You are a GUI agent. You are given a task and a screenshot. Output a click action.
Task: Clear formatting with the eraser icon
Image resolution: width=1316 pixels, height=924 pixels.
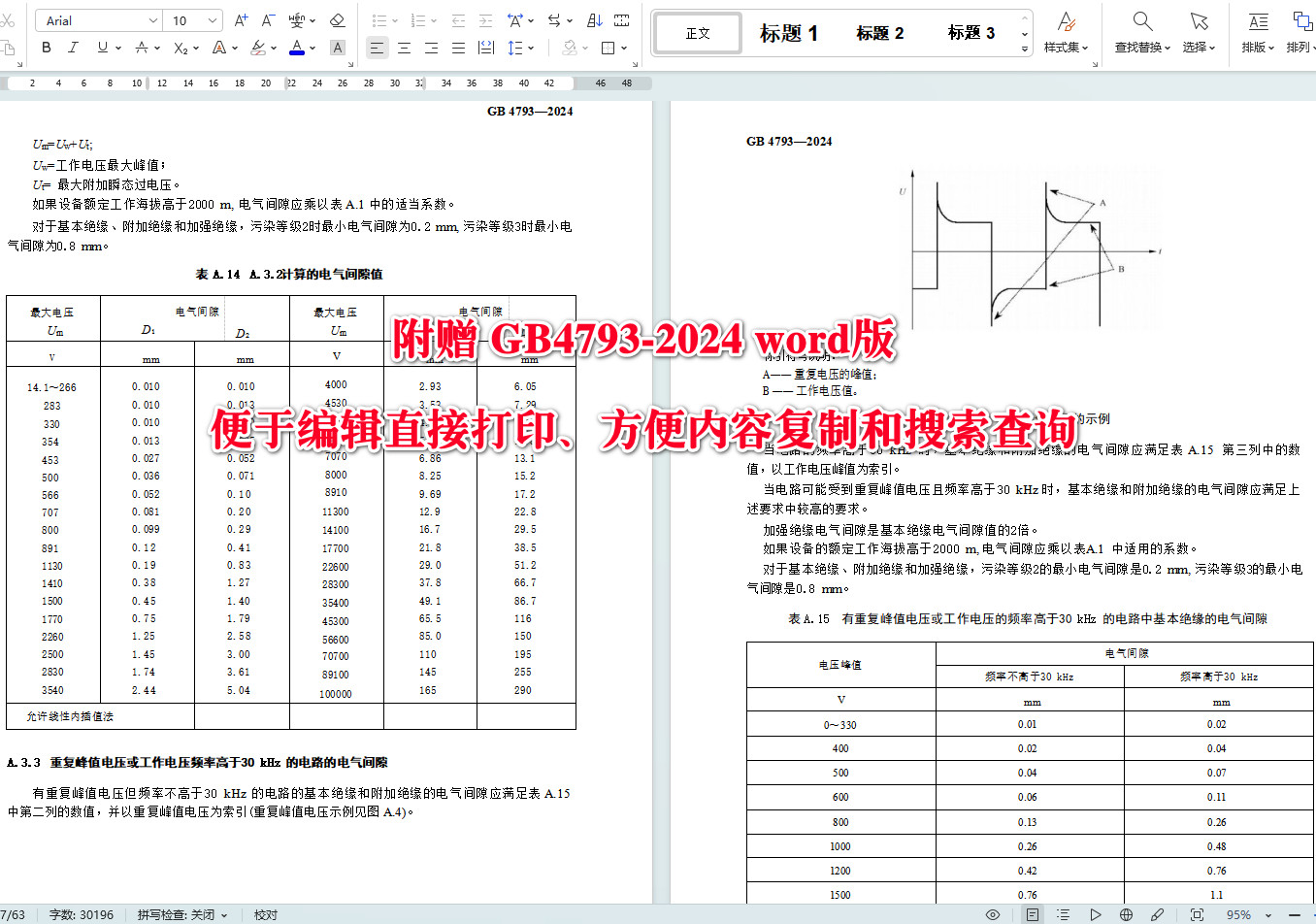339,19
